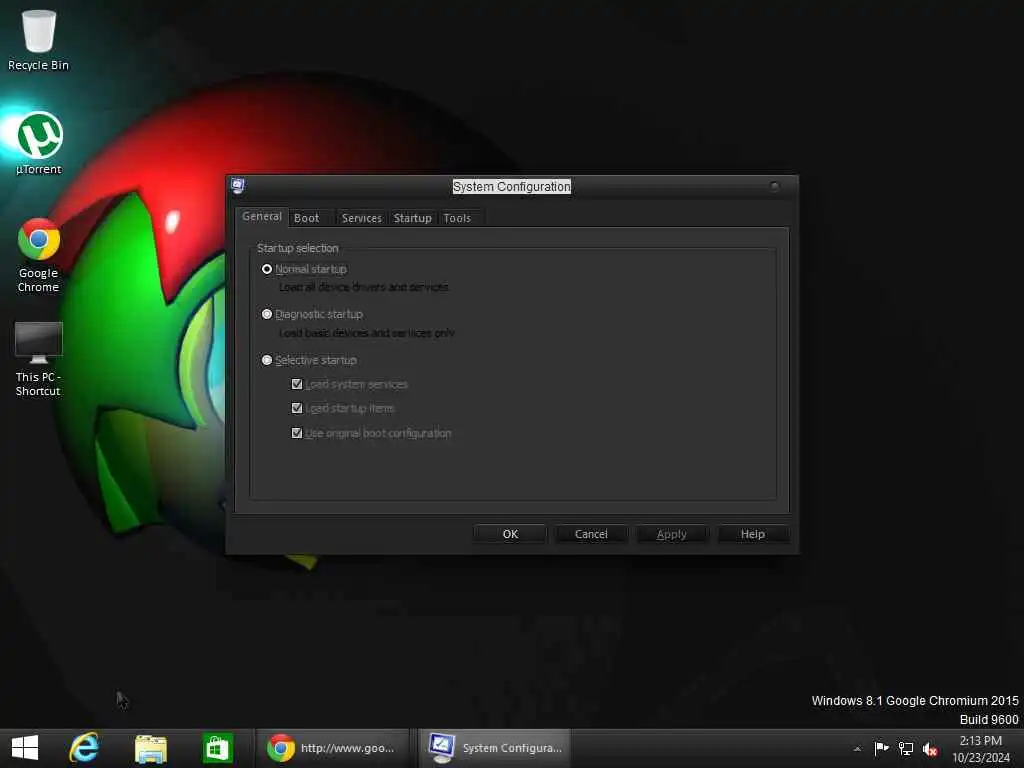The height and width of the screenshot is (768, 1024).
Task: Switch to the Services tab
Action: (x=362, y=218)
